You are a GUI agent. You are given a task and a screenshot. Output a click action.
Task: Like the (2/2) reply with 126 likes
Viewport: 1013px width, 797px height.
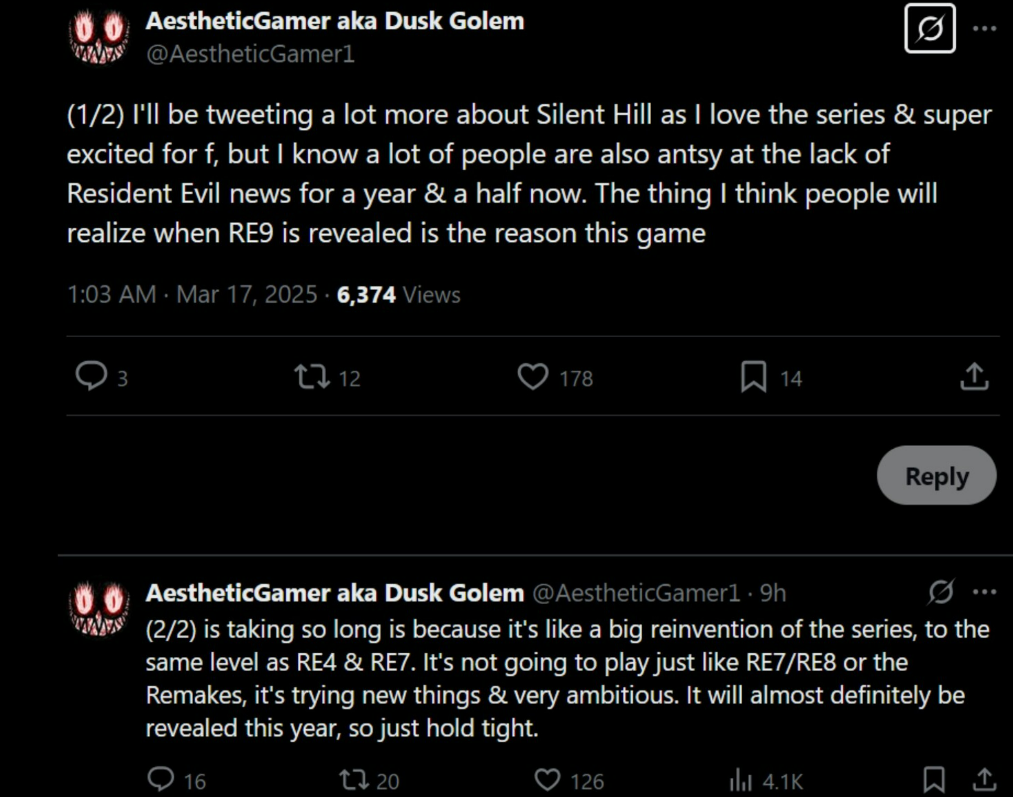click(x=547, y=779)
